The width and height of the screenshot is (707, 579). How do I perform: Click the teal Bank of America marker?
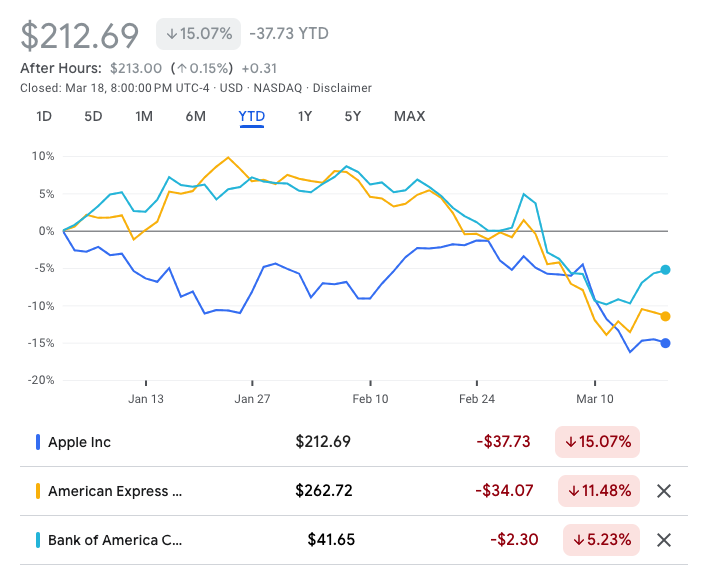click(38, 540)
